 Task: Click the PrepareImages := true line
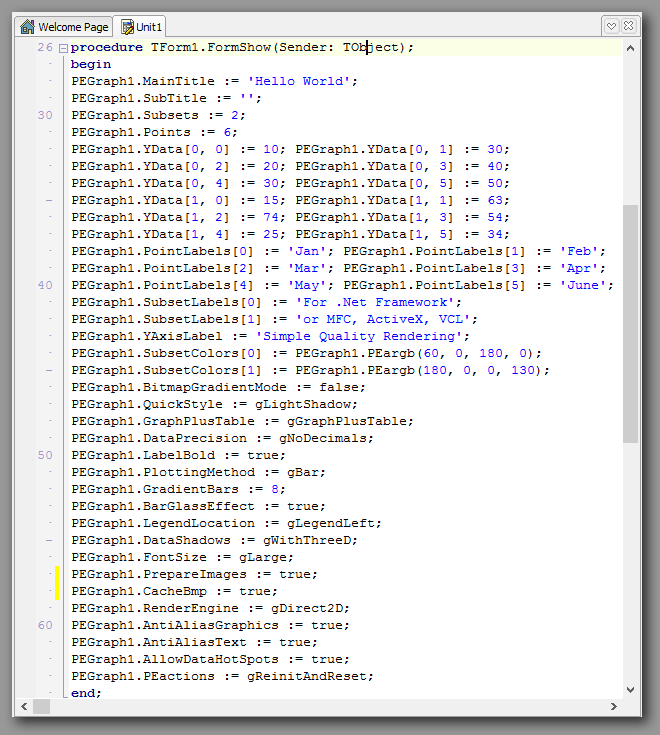click(x=194, y=574)
